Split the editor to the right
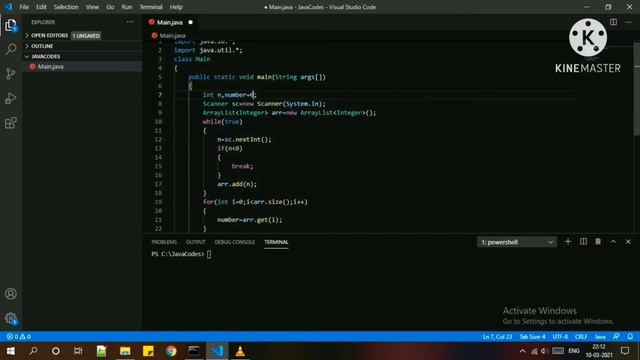The image size is (640, 360). click(x=613, y=22)
